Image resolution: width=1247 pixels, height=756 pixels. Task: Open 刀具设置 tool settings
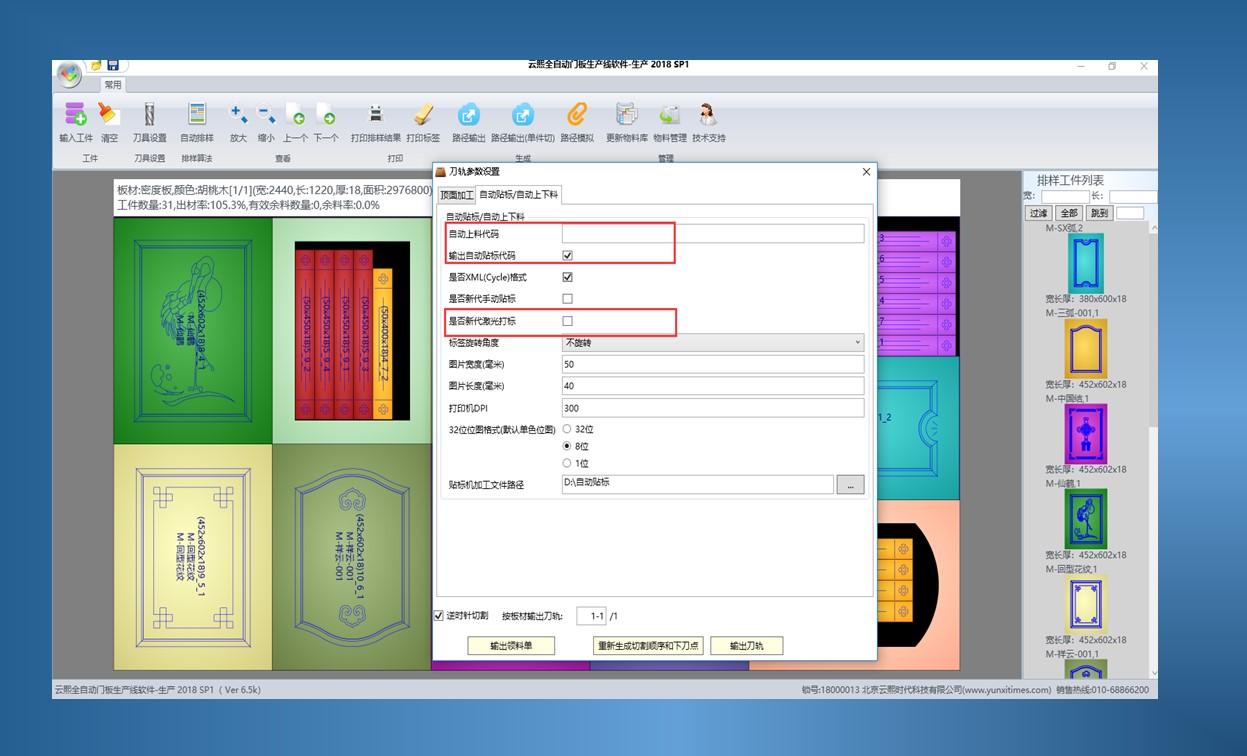(150, 115)
